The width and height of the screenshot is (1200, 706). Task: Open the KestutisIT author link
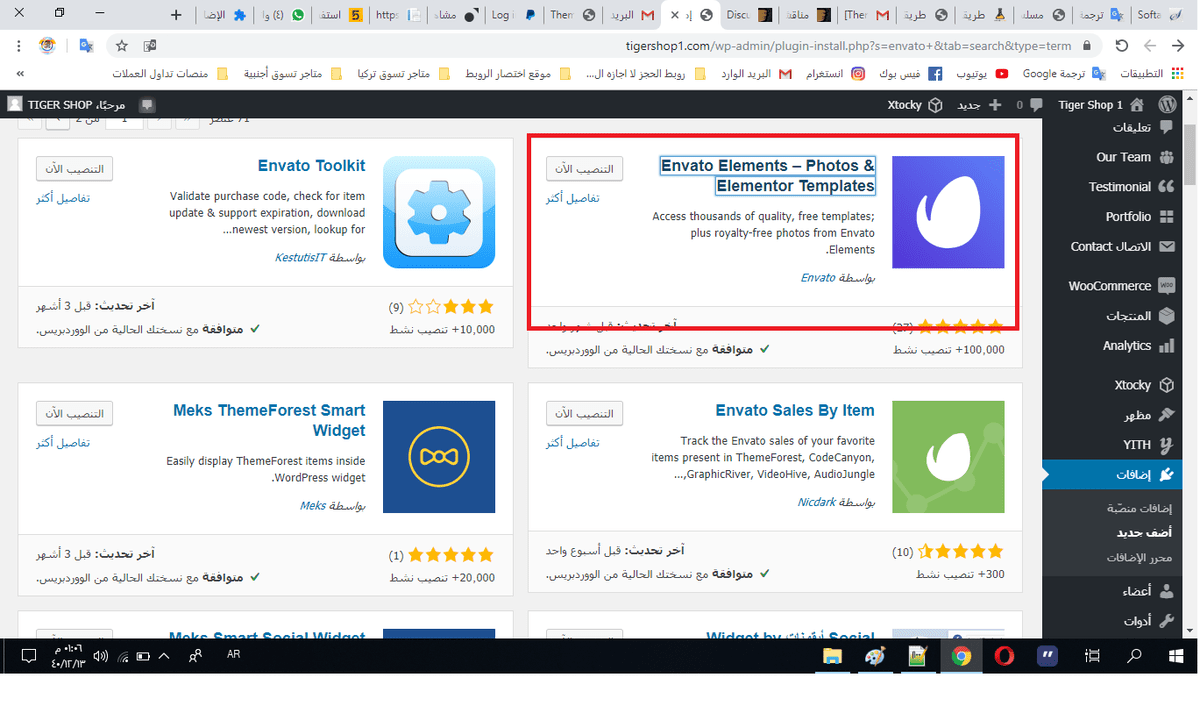[x=303, y=257]
